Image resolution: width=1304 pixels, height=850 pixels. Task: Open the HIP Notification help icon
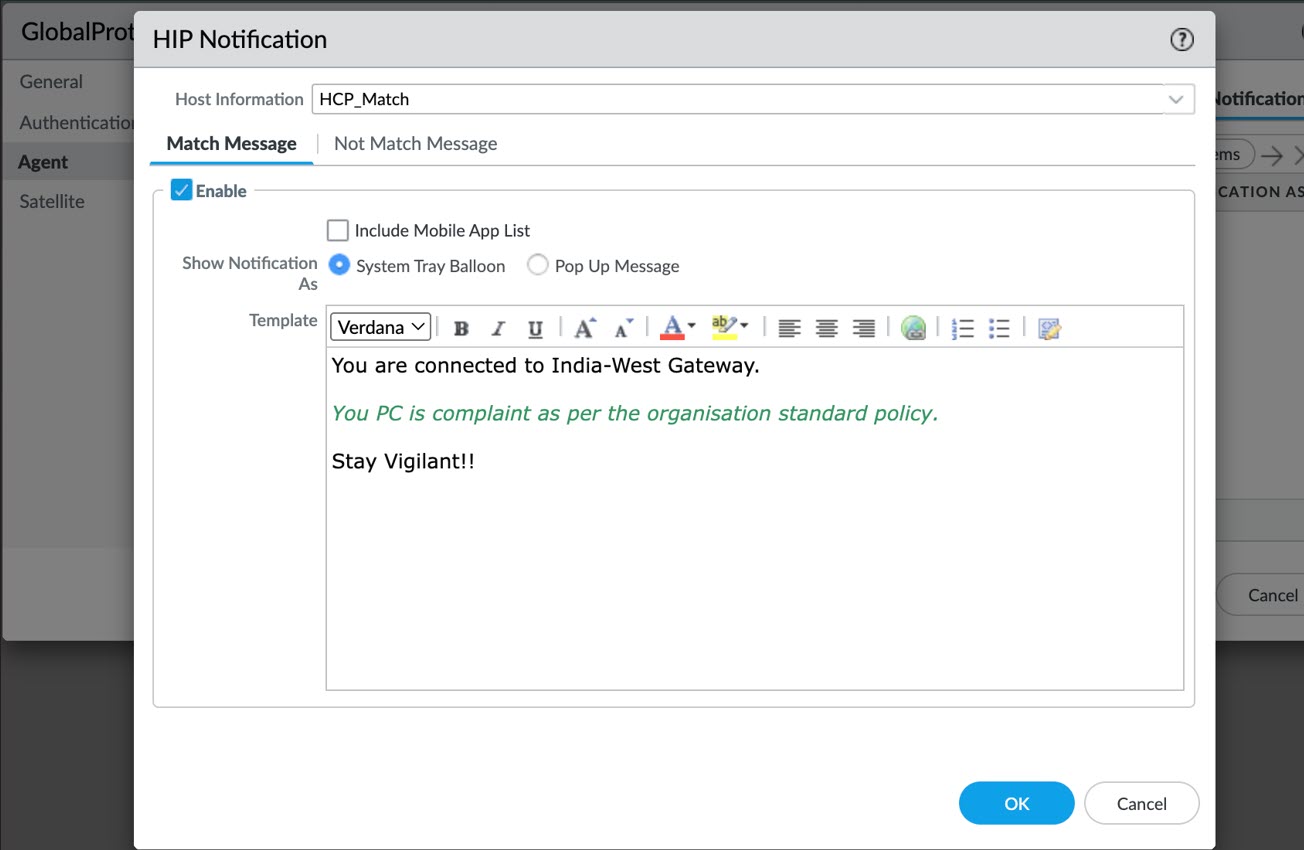1181,40
